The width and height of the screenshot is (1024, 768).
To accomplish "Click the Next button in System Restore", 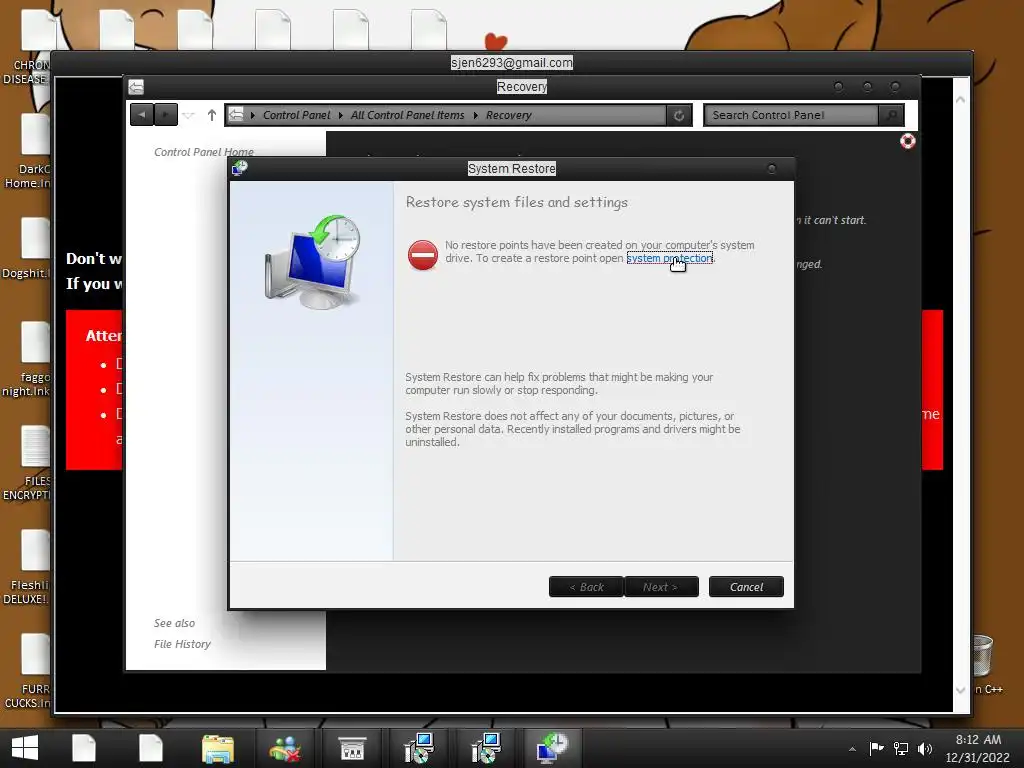I will point(661,586).
